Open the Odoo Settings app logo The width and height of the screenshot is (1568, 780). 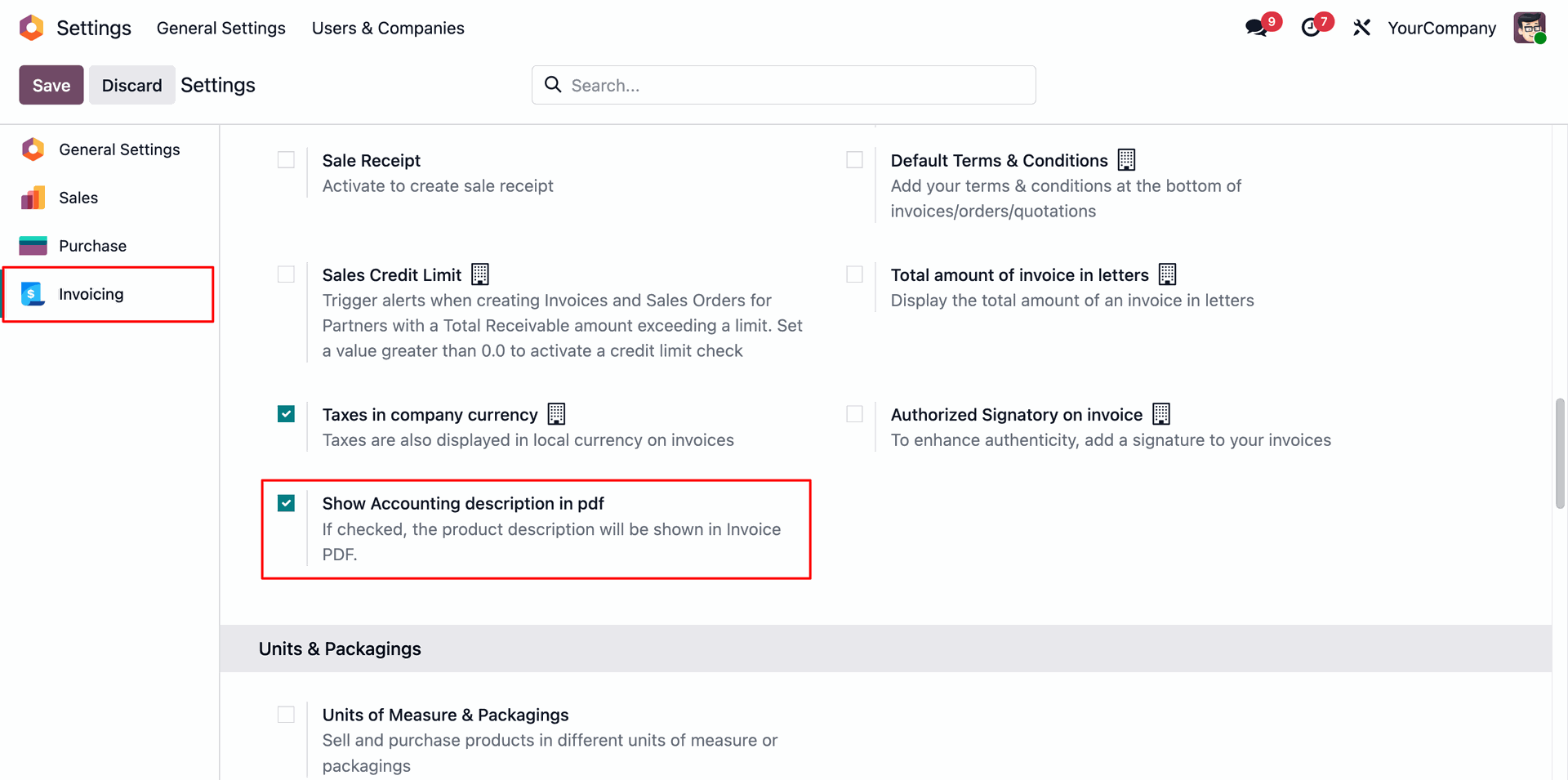pyautogui.click(x=32, y=28)
